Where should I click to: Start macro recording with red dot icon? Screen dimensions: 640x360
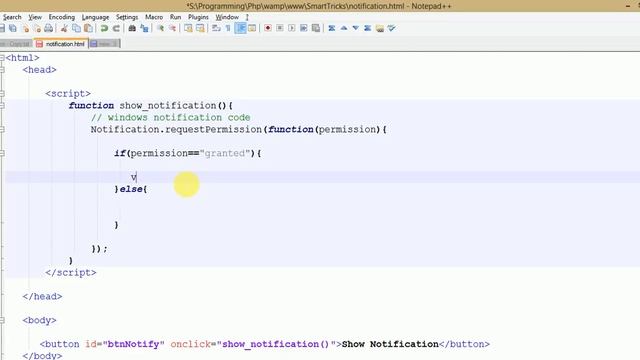268,28
